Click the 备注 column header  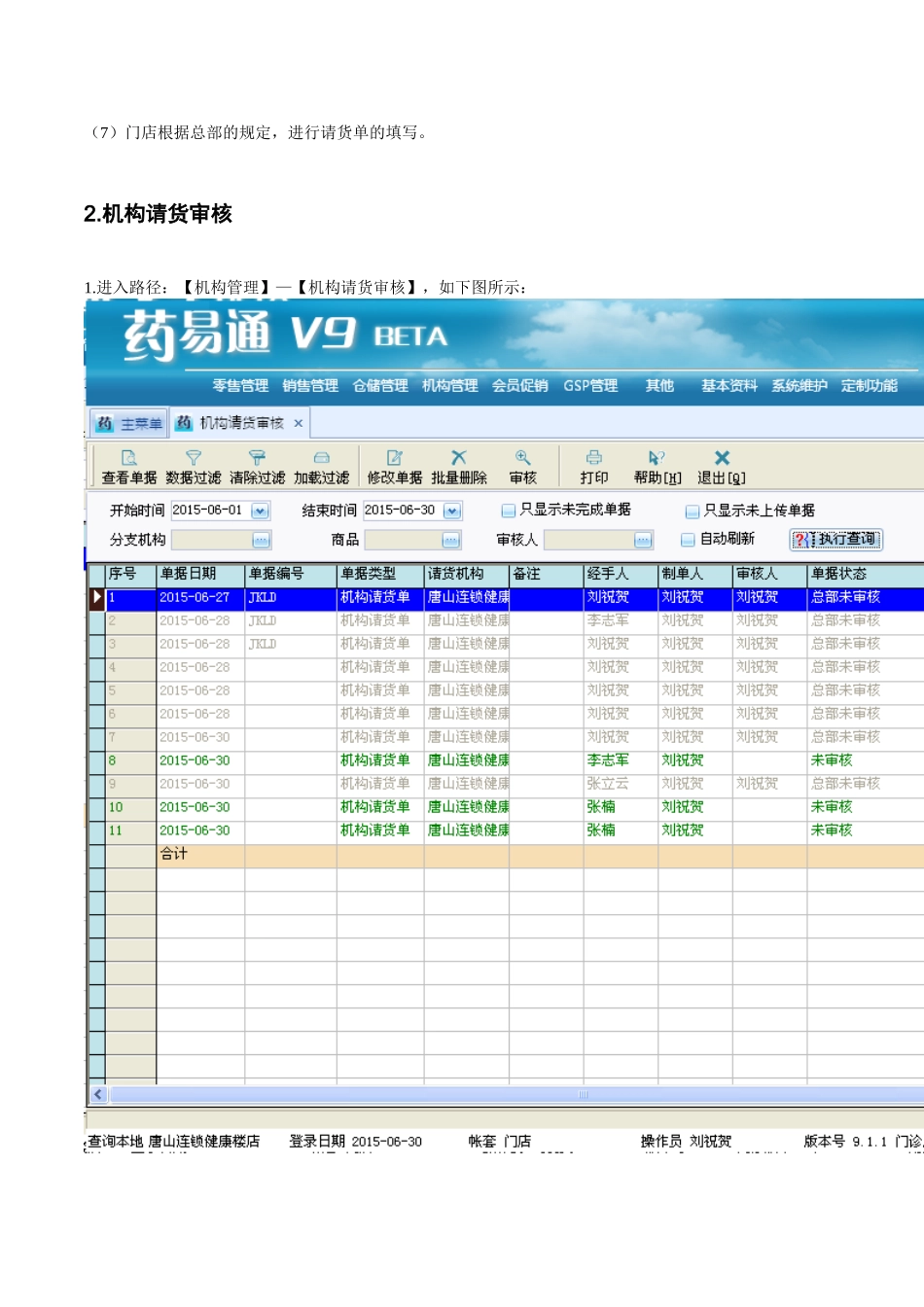(546, 574)
